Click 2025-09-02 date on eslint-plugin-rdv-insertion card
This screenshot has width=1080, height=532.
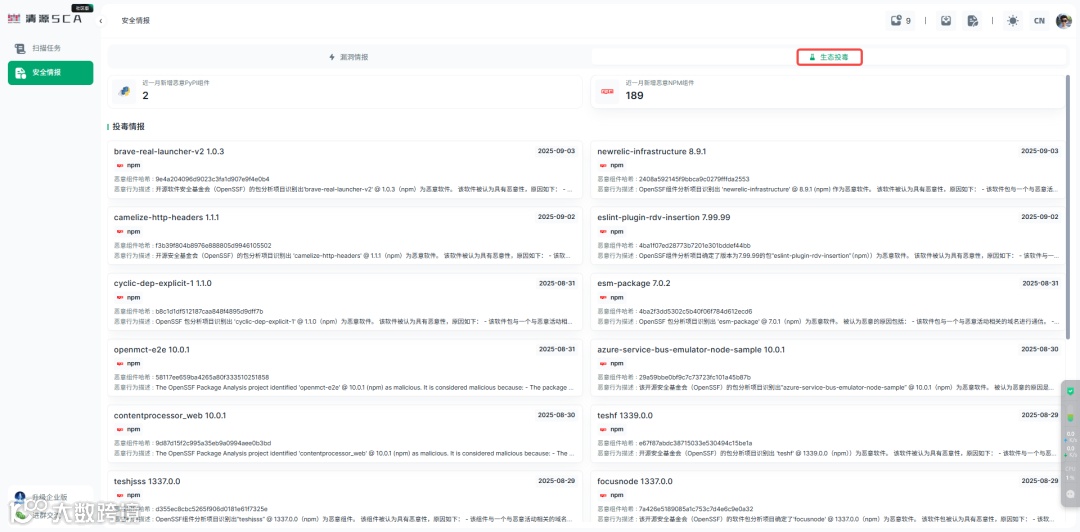click(1040, 216)
